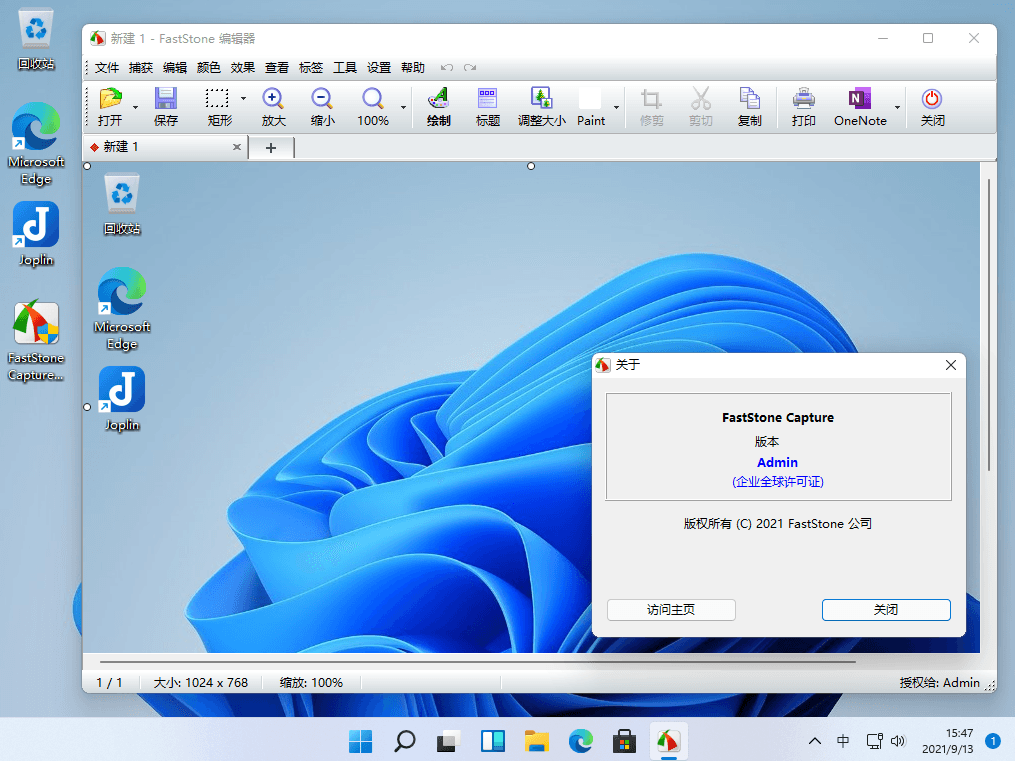1015x761 pixels.
Task: Open the 效果 menu
Action: pyautogui.click(x=243, y=67)
